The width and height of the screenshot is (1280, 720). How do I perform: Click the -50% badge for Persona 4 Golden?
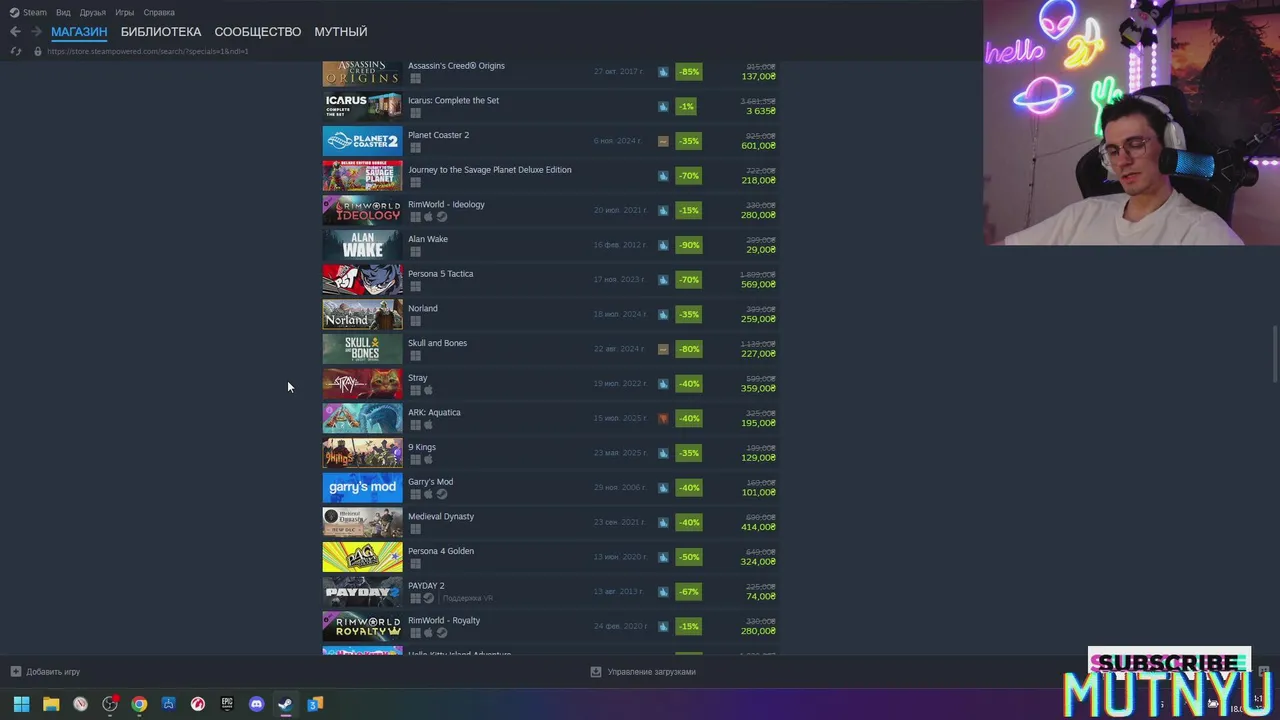click(x=688, y=557)
